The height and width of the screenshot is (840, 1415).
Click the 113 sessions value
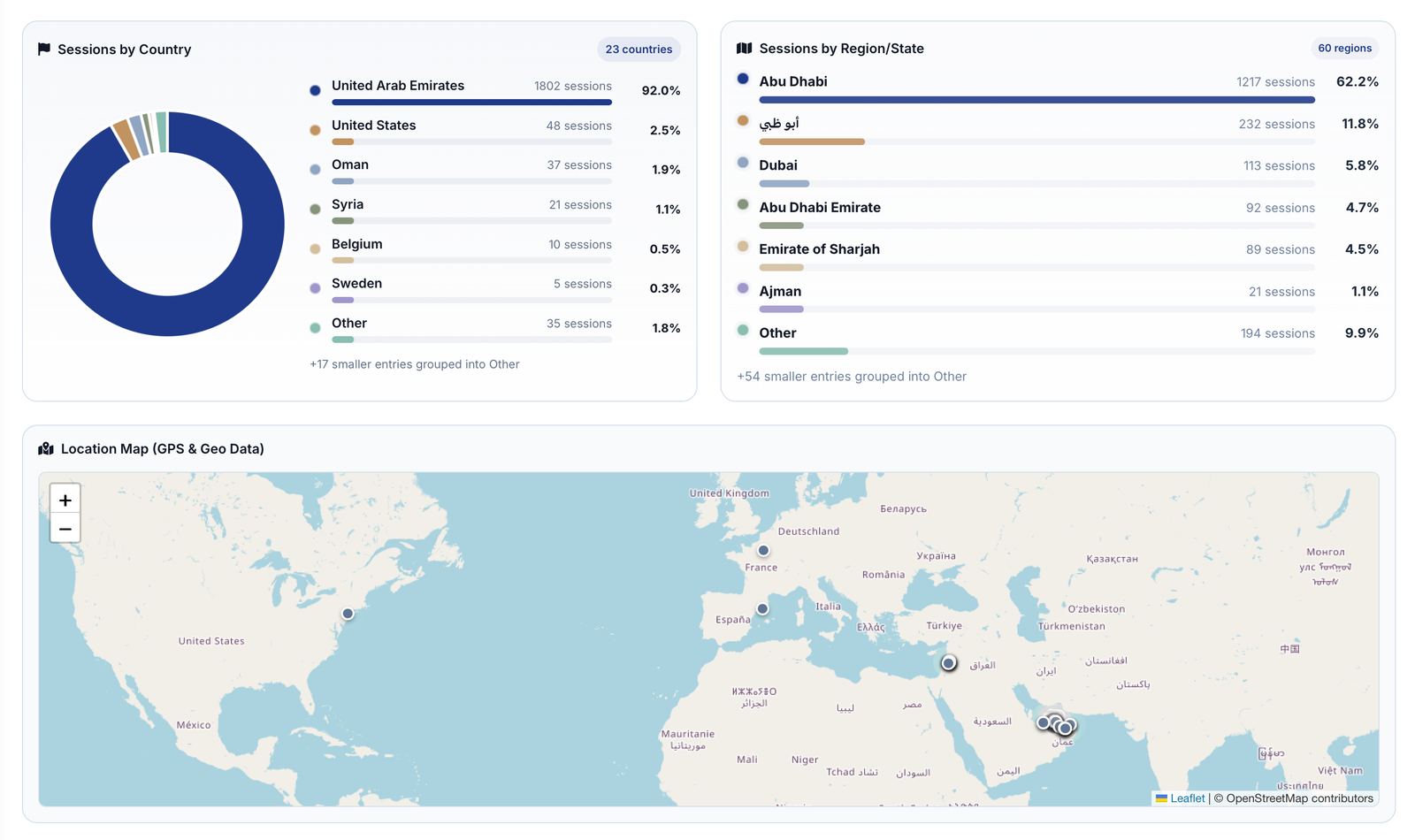coord(1279,165)
